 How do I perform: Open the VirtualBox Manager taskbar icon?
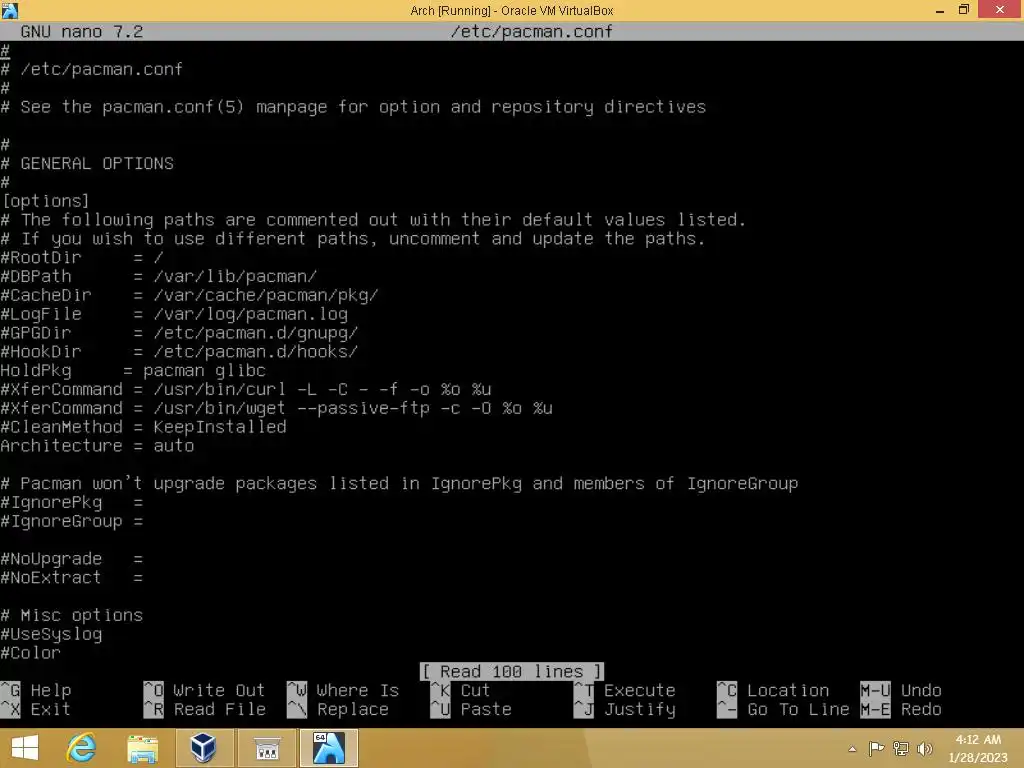coord(203,748)
